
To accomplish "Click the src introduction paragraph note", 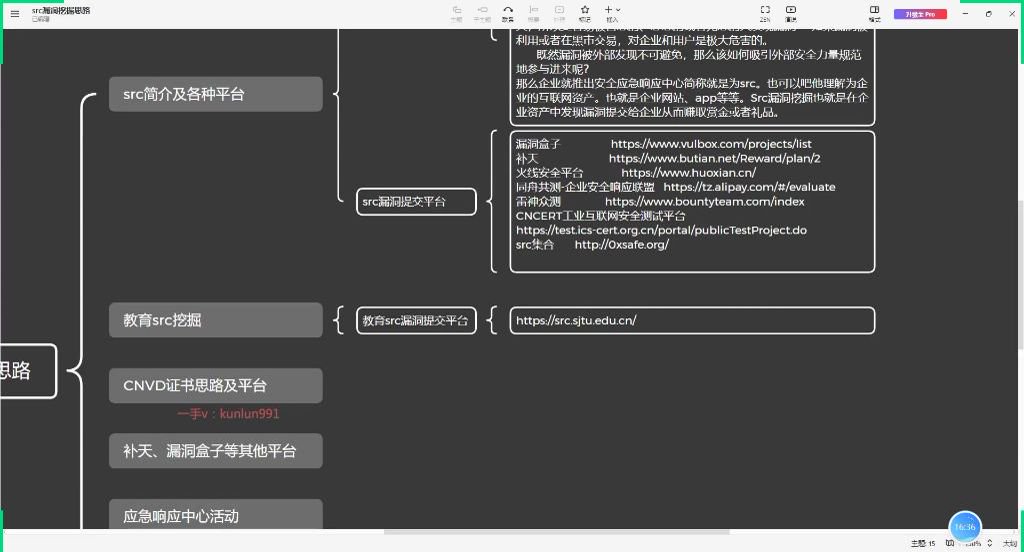I will [x=692, y=76].
